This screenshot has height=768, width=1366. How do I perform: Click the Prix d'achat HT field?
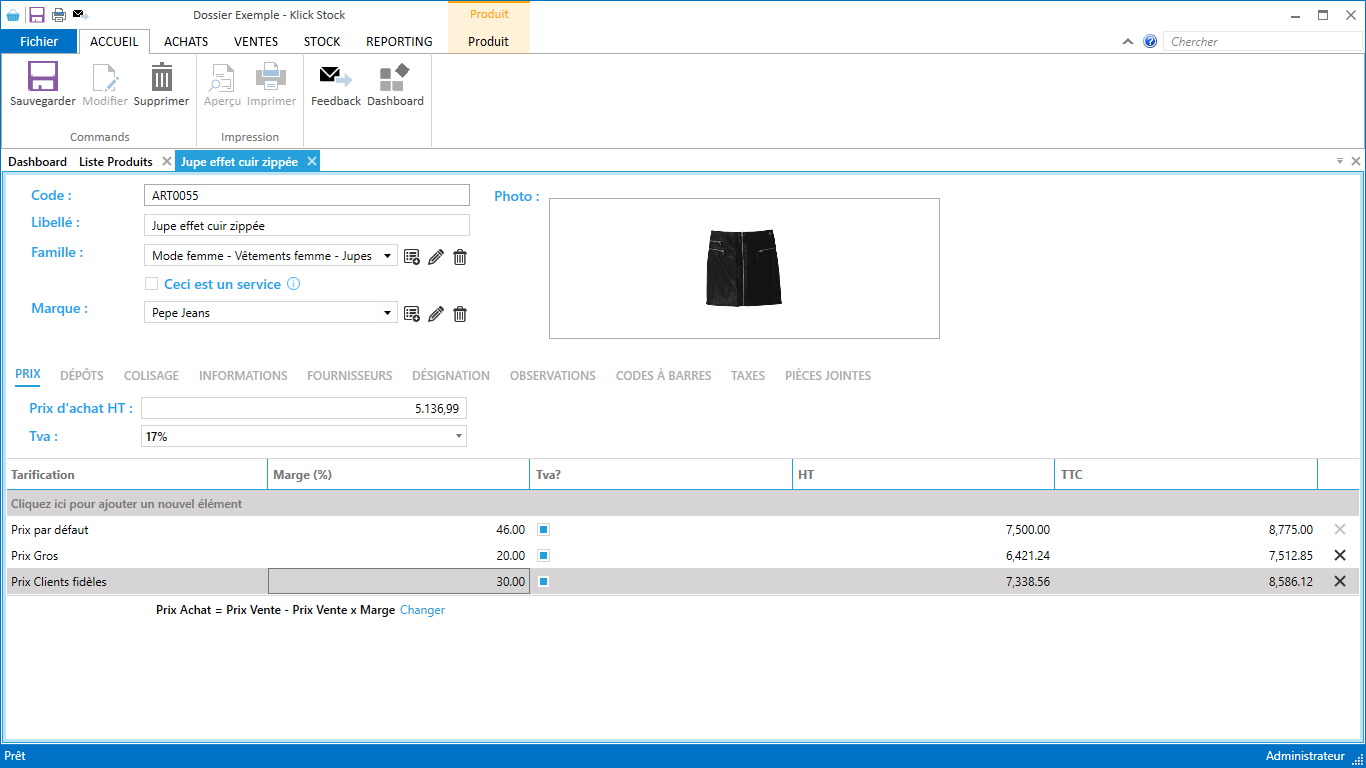pyautogui.click(x=304, y=408)
